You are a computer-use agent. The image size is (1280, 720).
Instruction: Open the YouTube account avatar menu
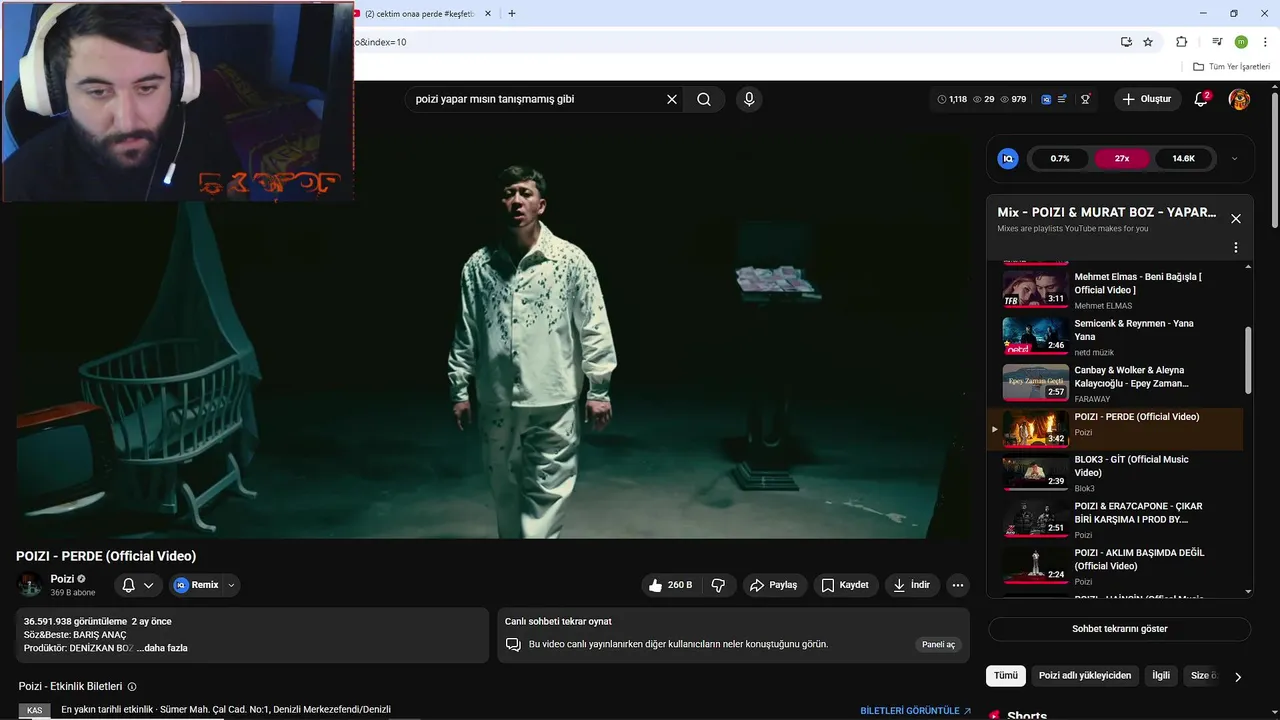(x=1239, y=99)
